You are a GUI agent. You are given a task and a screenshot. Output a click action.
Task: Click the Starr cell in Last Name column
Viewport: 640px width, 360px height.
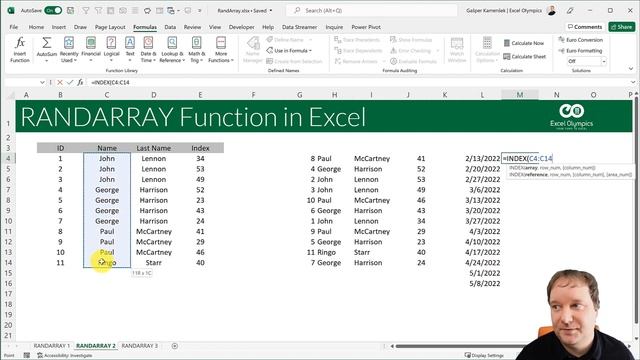coord(153,263)
